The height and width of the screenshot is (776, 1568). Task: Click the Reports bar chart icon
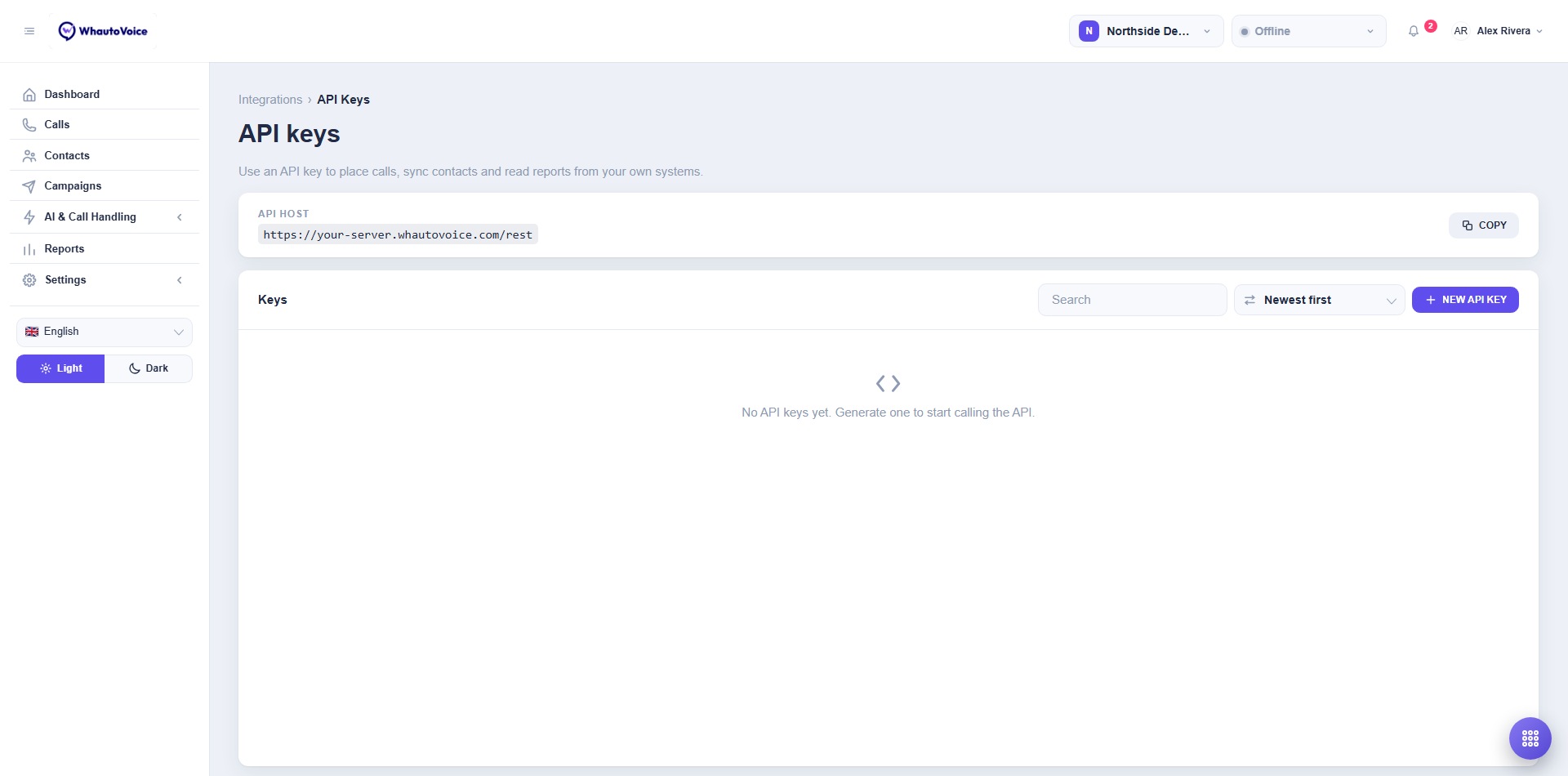click(x=29, y=249)
